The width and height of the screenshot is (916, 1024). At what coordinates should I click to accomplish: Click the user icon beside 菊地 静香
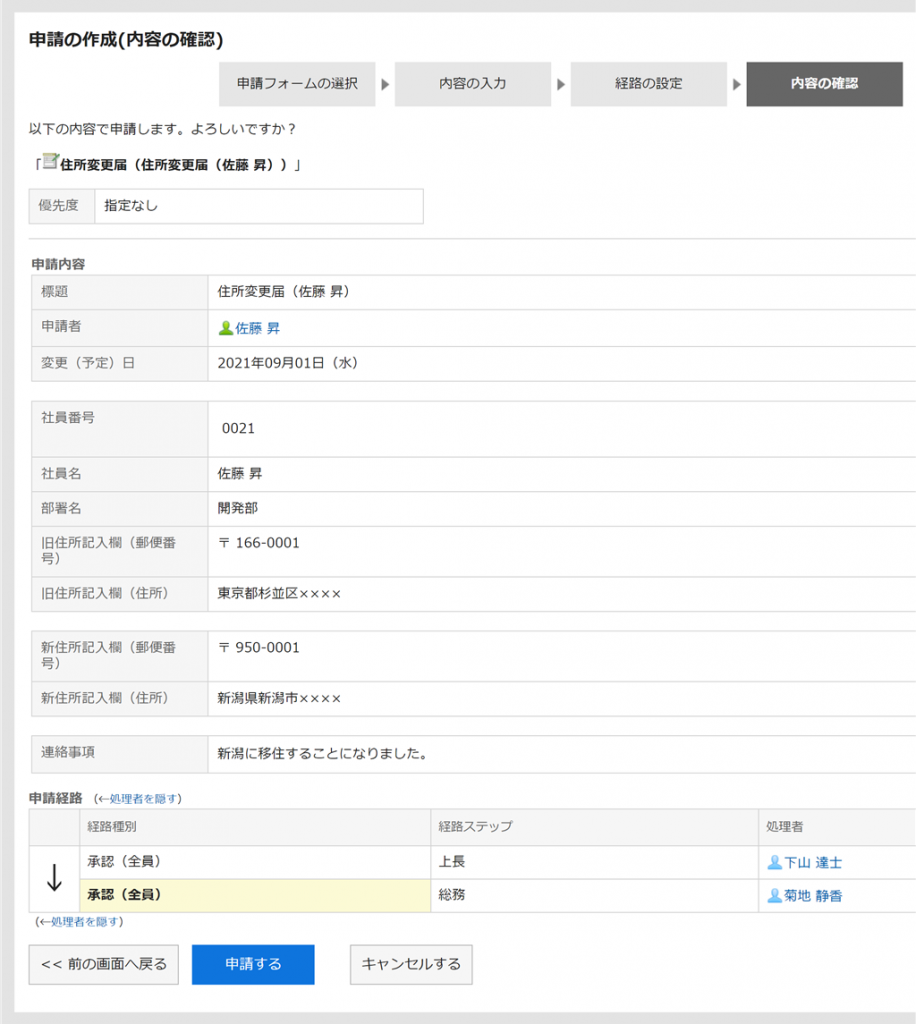click(774, 895)
